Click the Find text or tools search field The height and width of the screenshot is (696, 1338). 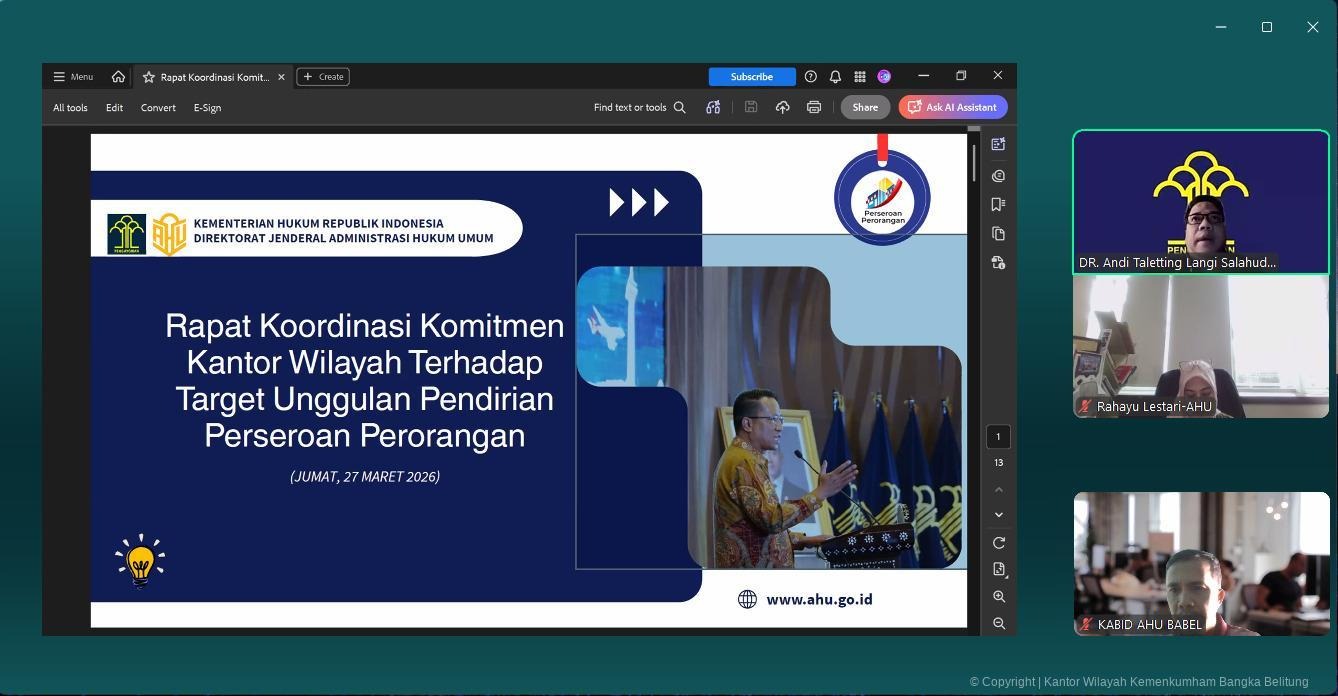(x=637, y=107)
